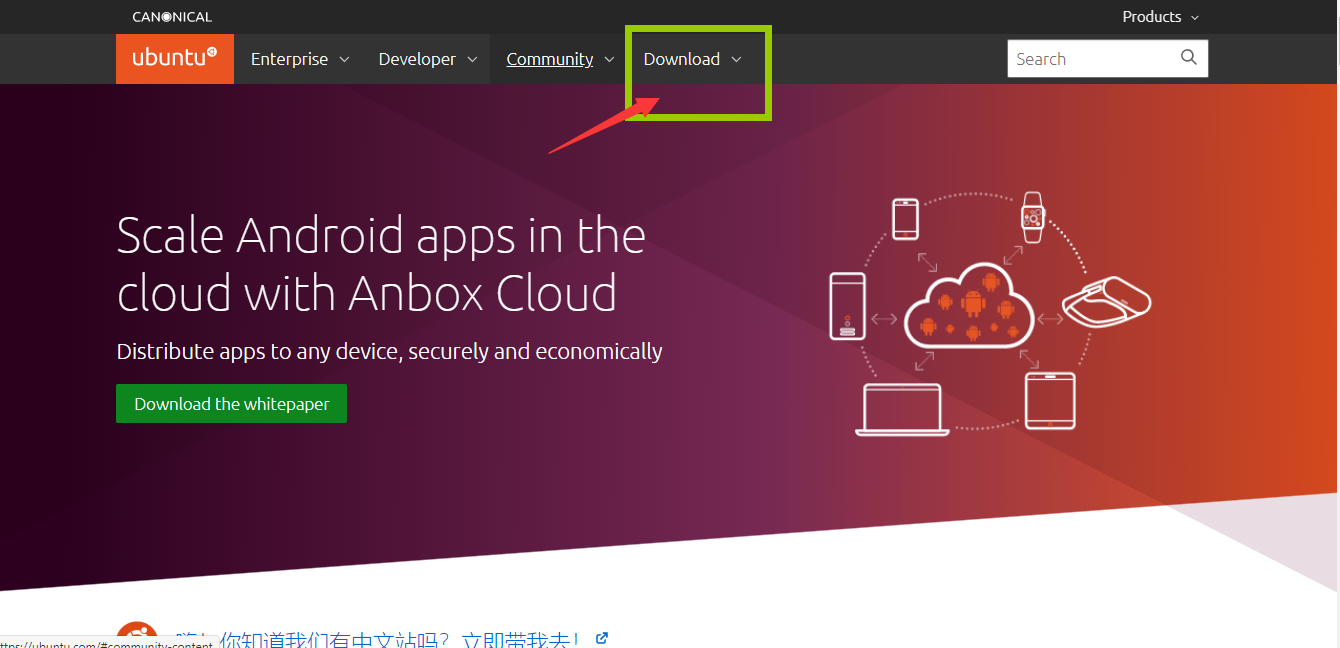Viewport: 1340px width, 648px height.
Task: Click the Canonical logo
Action: (x=170, y=16)
